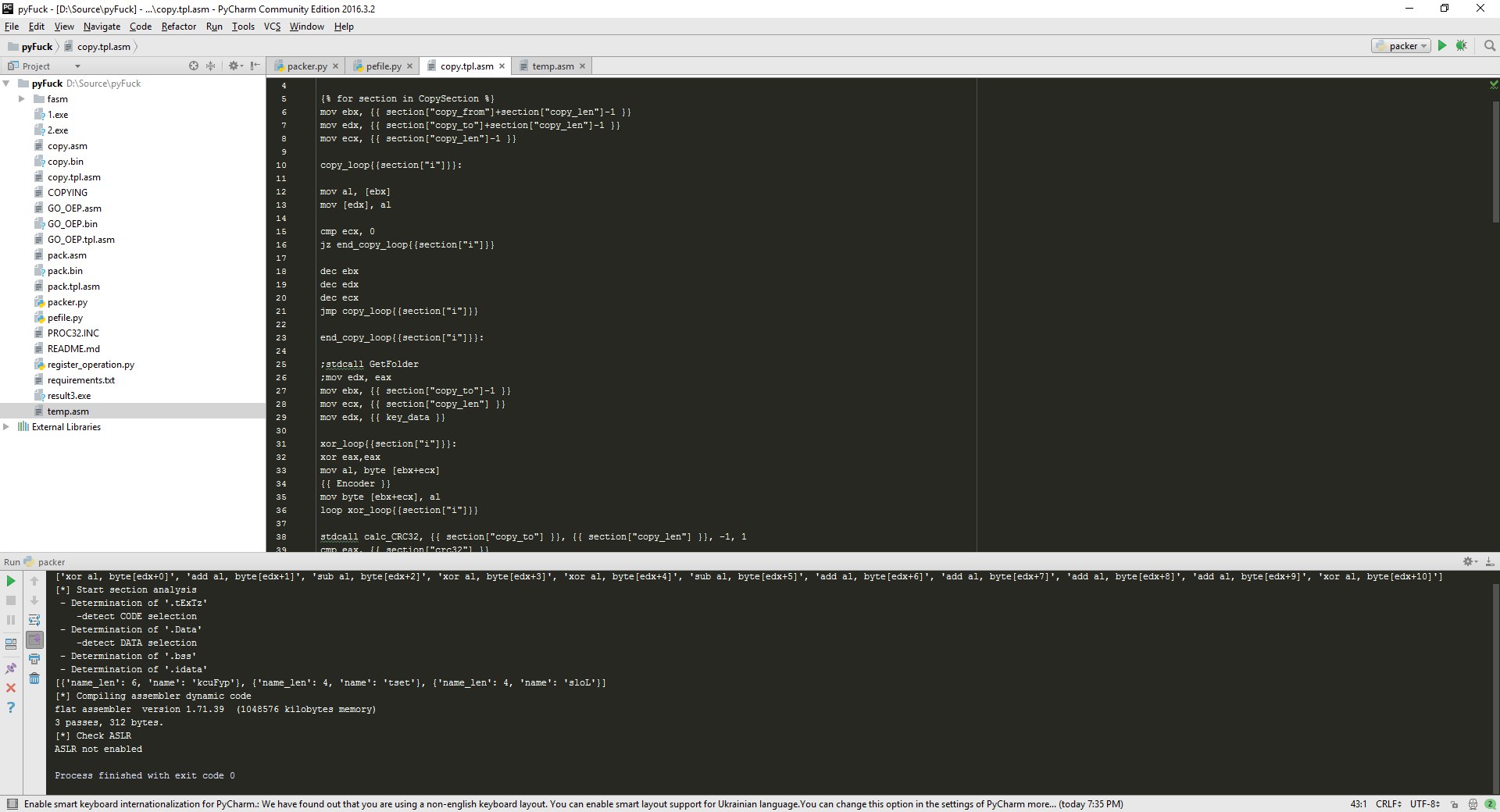Select README.md in the project tree
Image resolution: width=1500 pixels, height=812 pixels.
73,349
